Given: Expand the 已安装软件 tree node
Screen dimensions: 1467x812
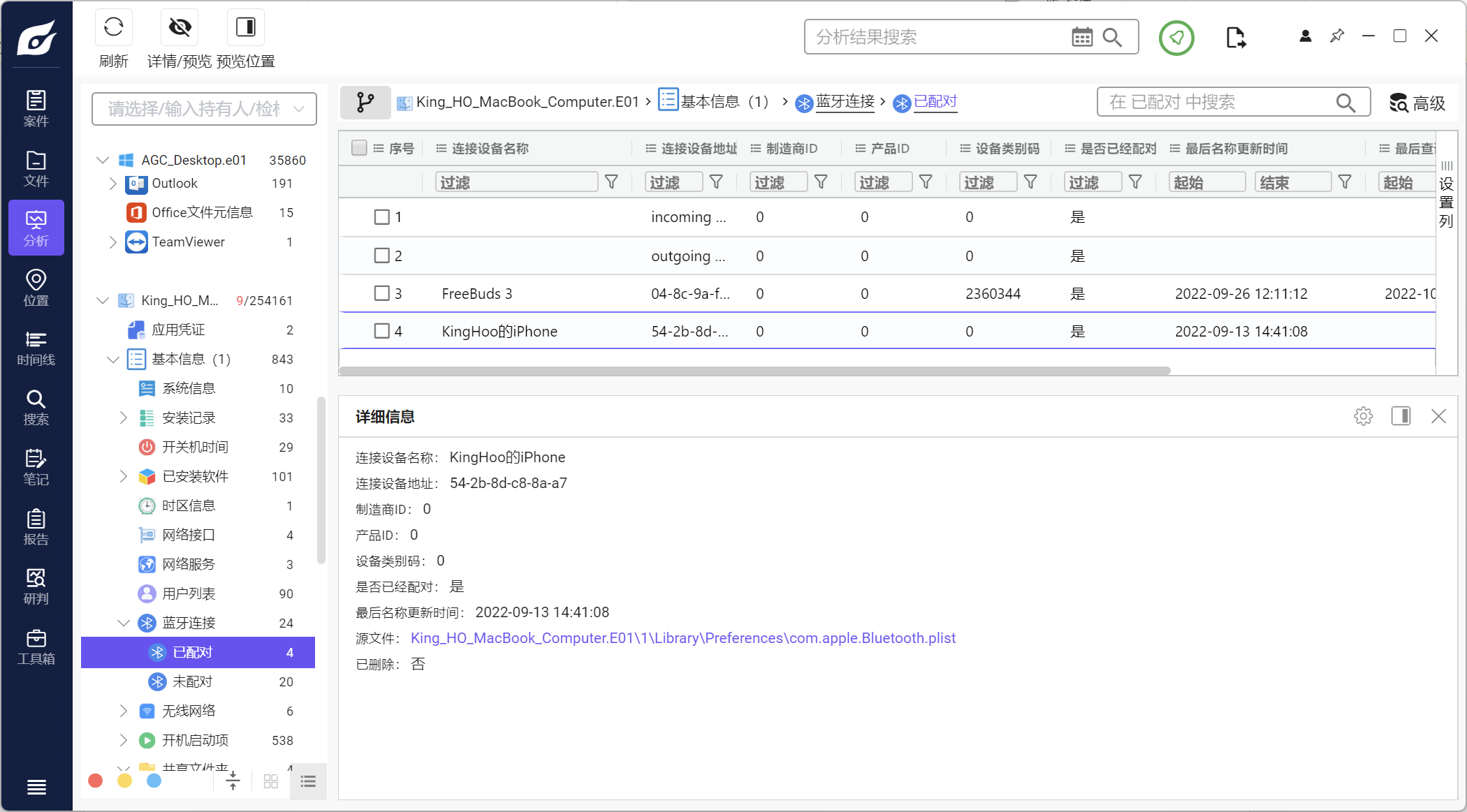Looking at the screenshot, I should click(x=123, y=476).
